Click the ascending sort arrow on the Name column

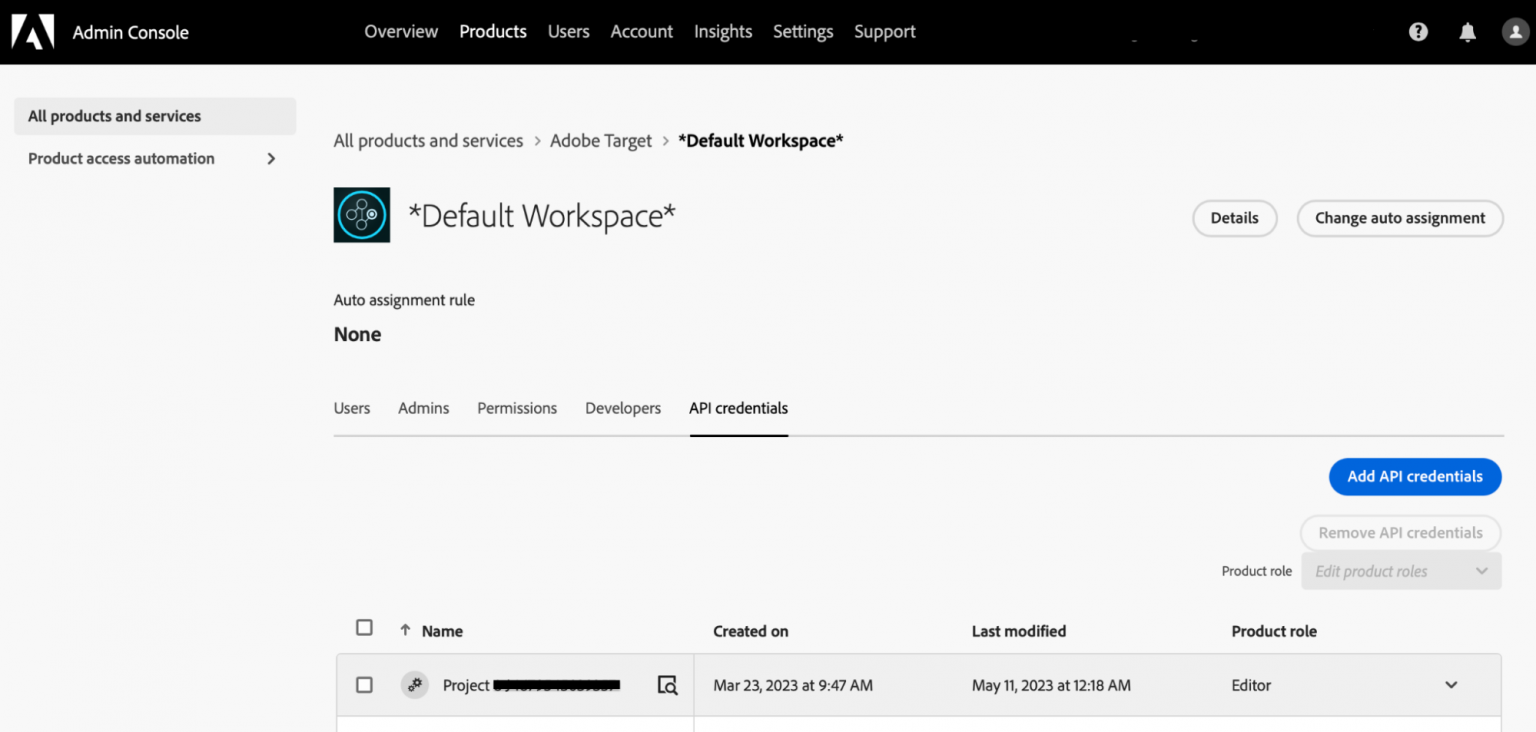click(x=405, y=630)
